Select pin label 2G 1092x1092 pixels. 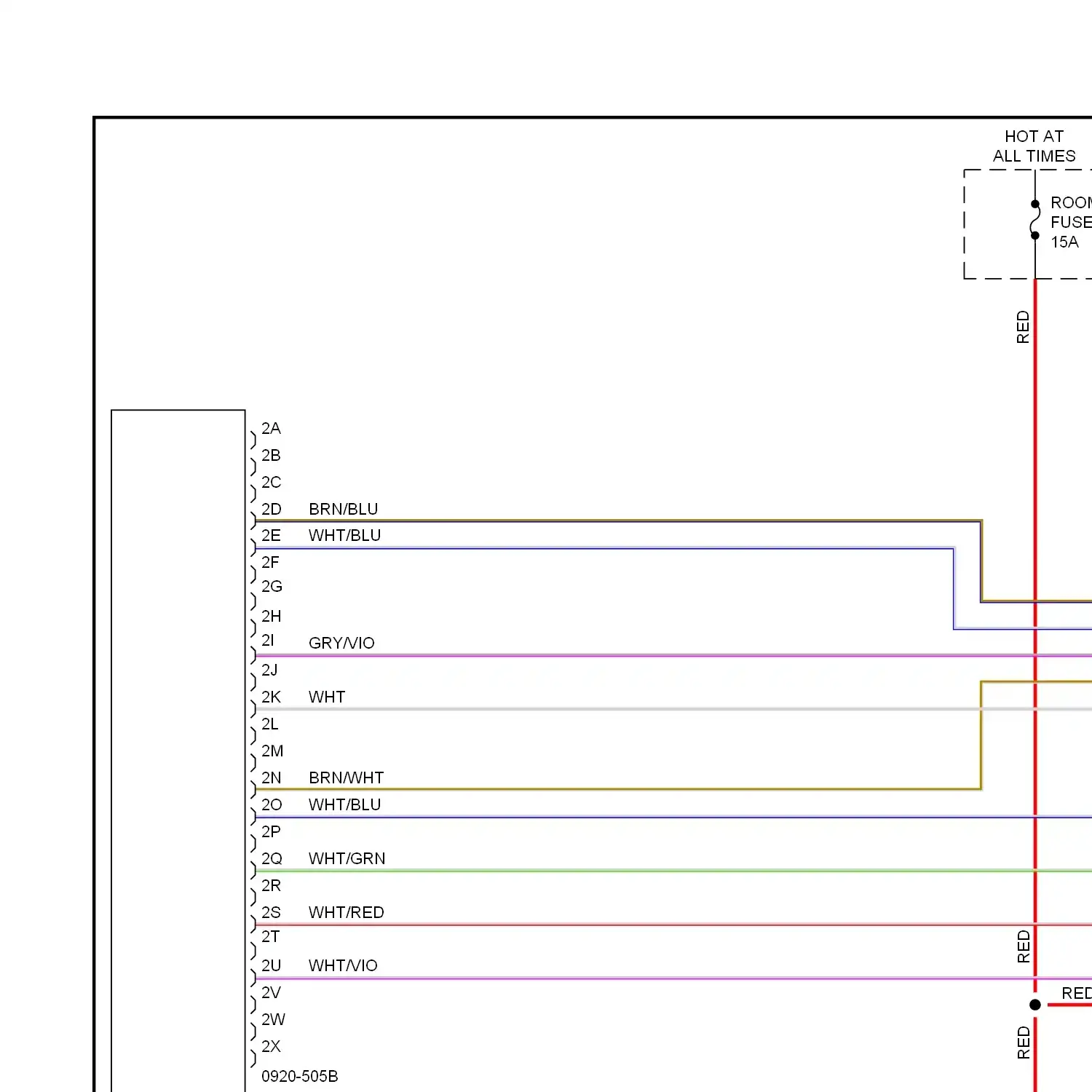point(272,586)
